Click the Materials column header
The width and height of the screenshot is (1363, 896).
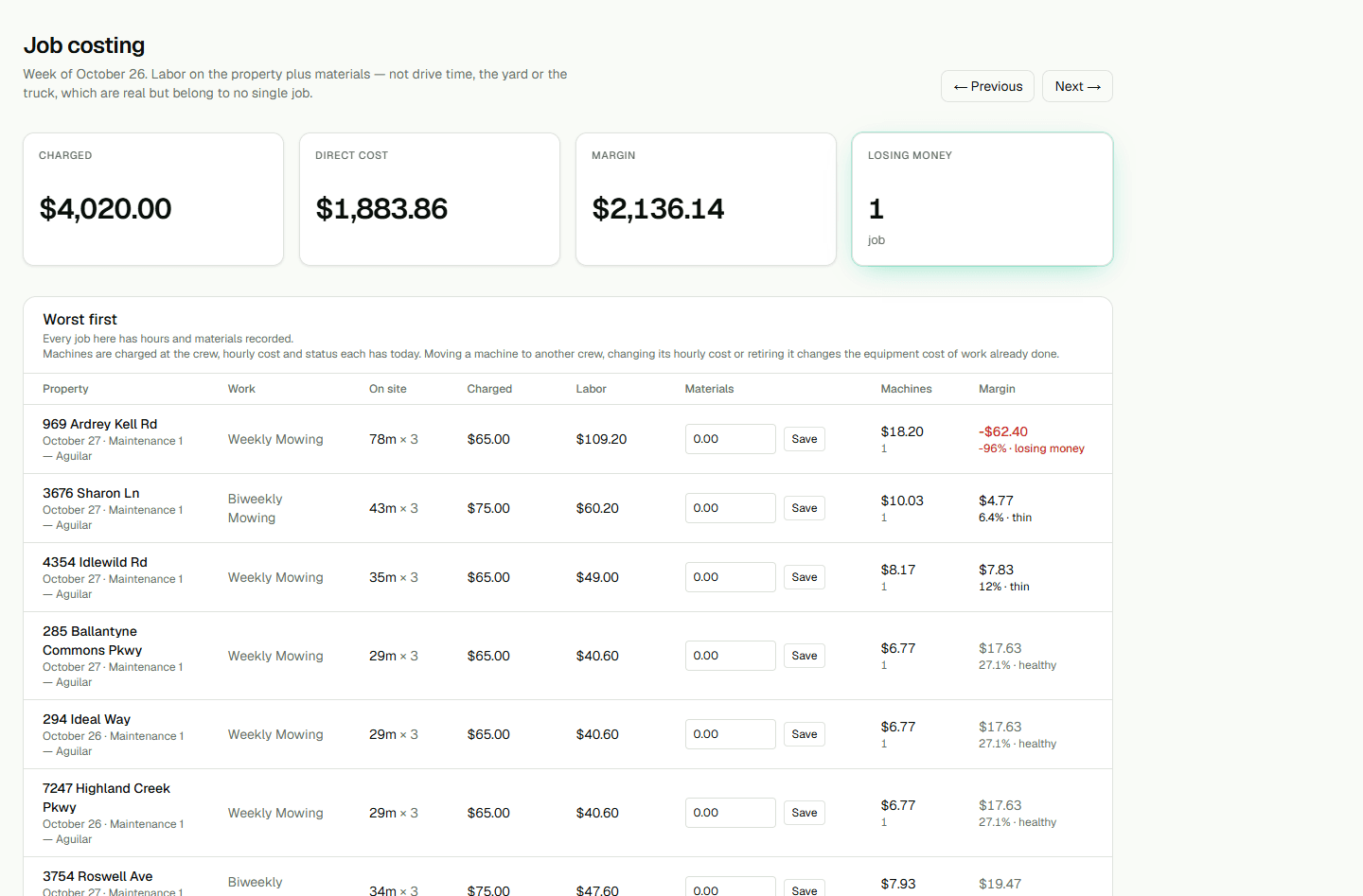(710, 389)
